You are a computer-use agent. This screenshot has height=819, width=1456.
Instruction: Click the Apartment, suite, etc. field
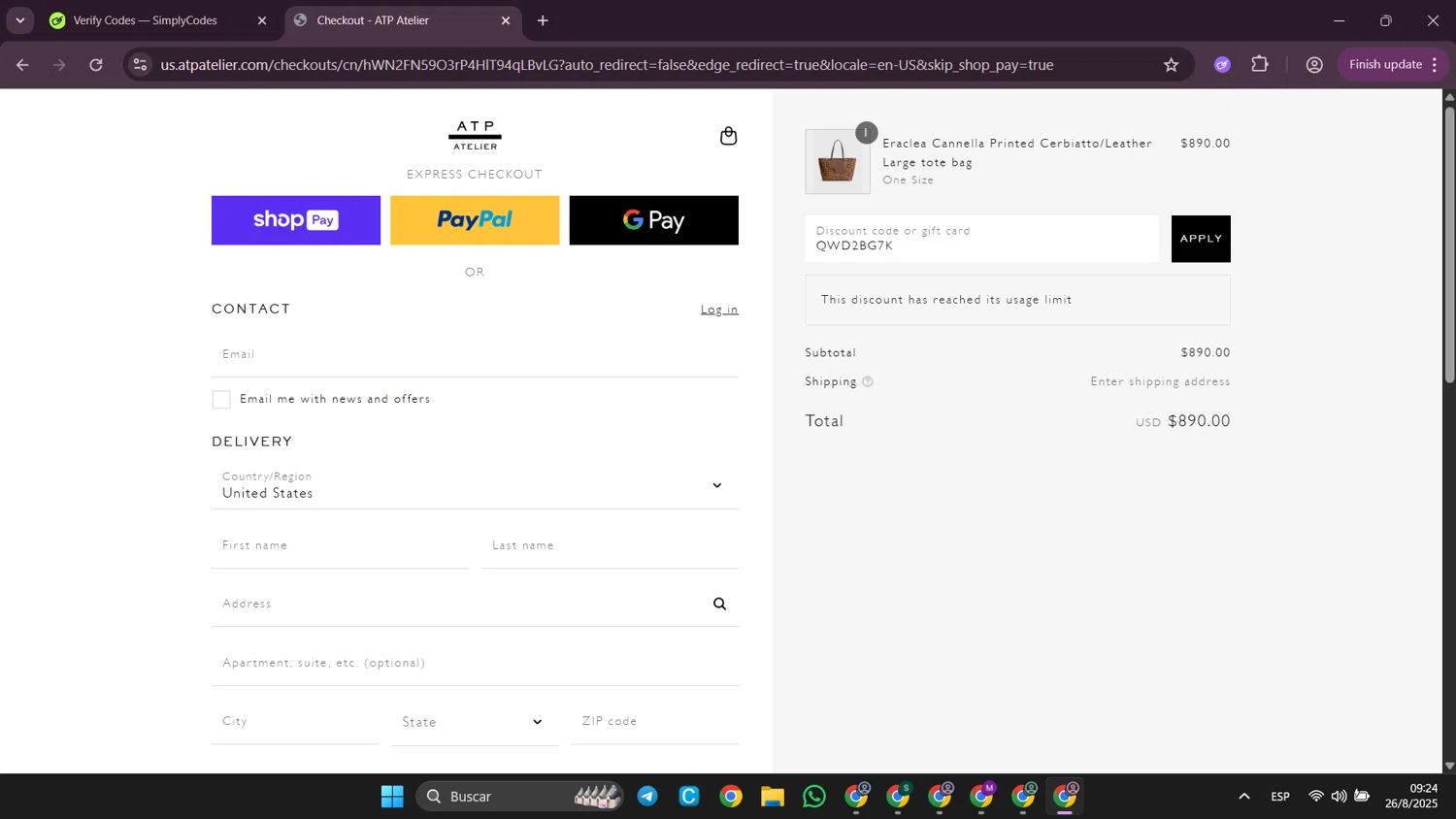[475, 663]
